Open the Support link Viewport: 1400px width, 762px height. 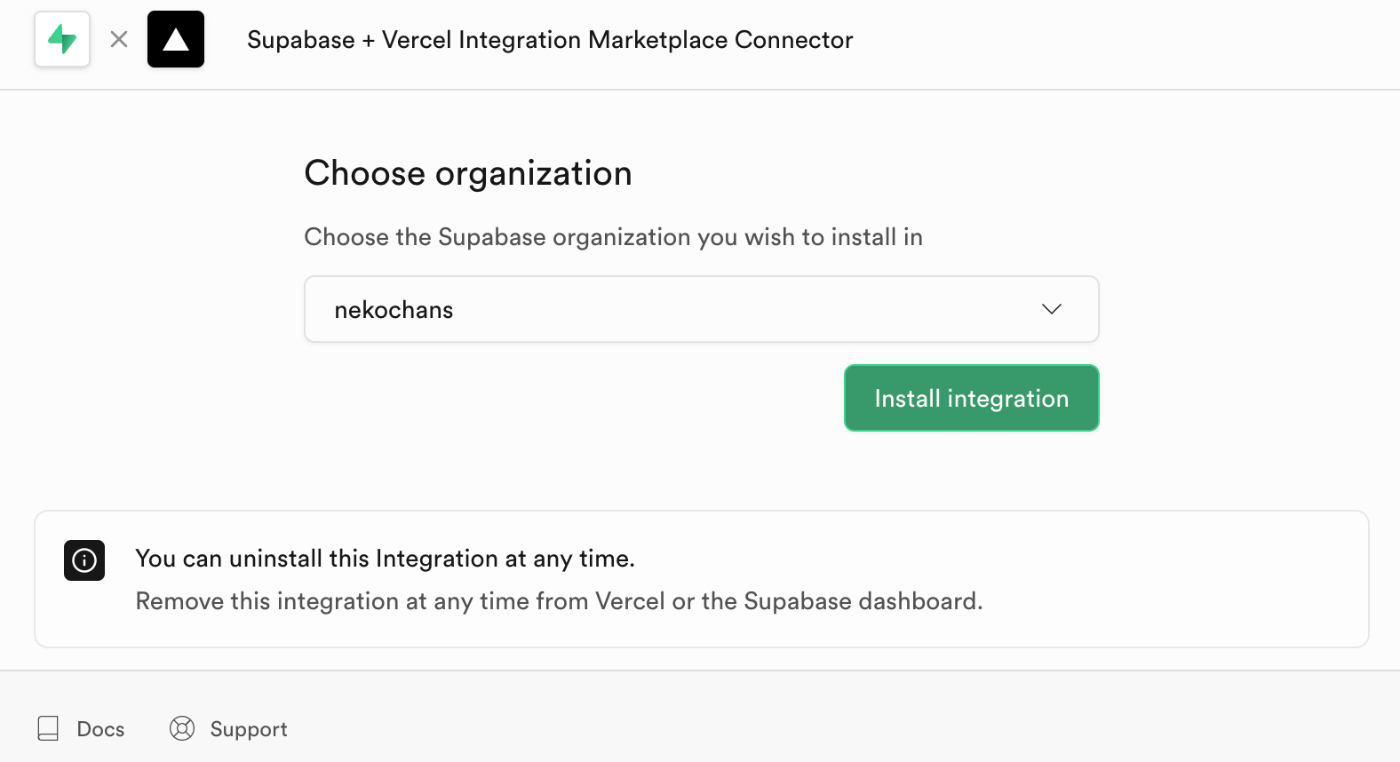pos(229,729)
